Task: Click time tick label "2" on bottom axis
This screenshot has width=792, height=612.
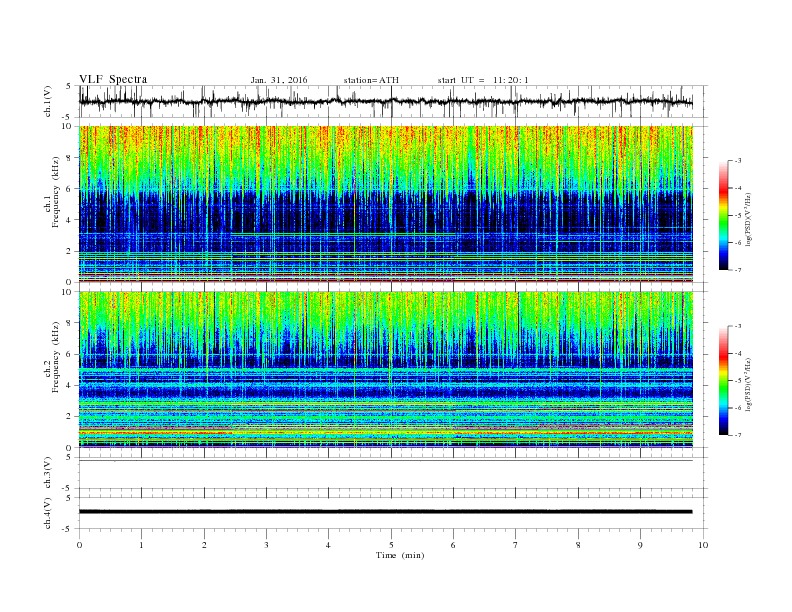Action: pyautogui.click(x=204, y=545)
